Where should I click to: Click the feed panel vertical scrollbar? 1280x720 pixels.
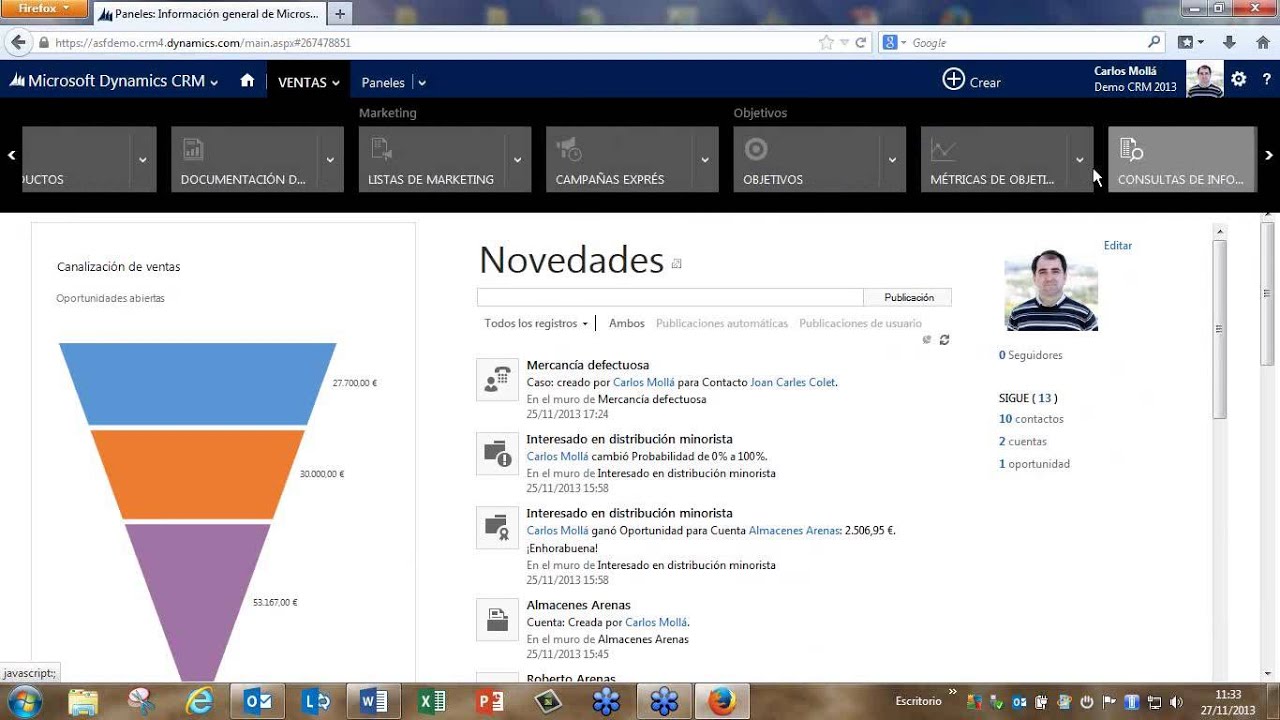pos(1219,330)
